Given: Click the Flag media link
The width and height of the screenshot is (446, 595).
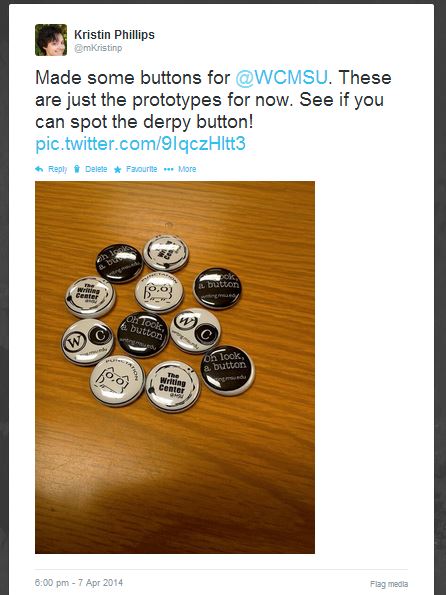Looking at the screenshot, I should 389,584.
